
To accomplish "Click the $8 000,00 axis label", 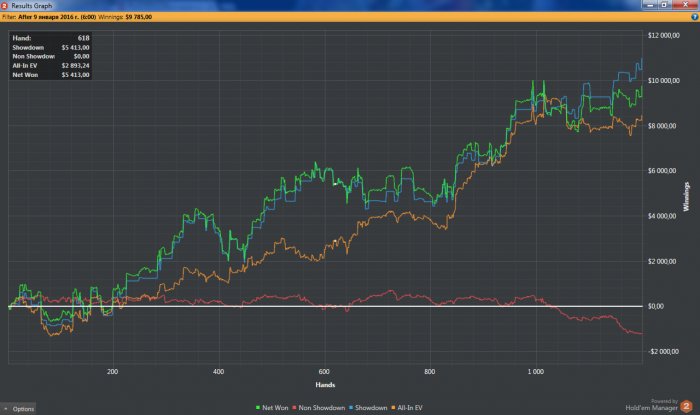I will click(x=662, y=126).
